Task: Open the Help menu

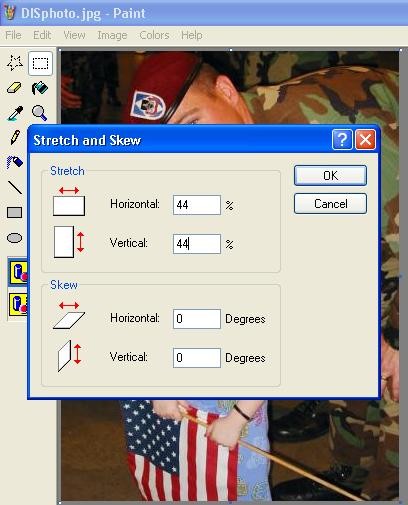Action: click(x=192, y=35)
